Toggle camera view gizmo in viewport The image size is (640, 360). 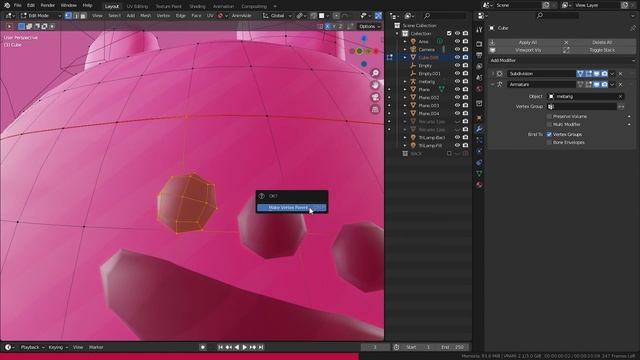[x=375, y=97]
